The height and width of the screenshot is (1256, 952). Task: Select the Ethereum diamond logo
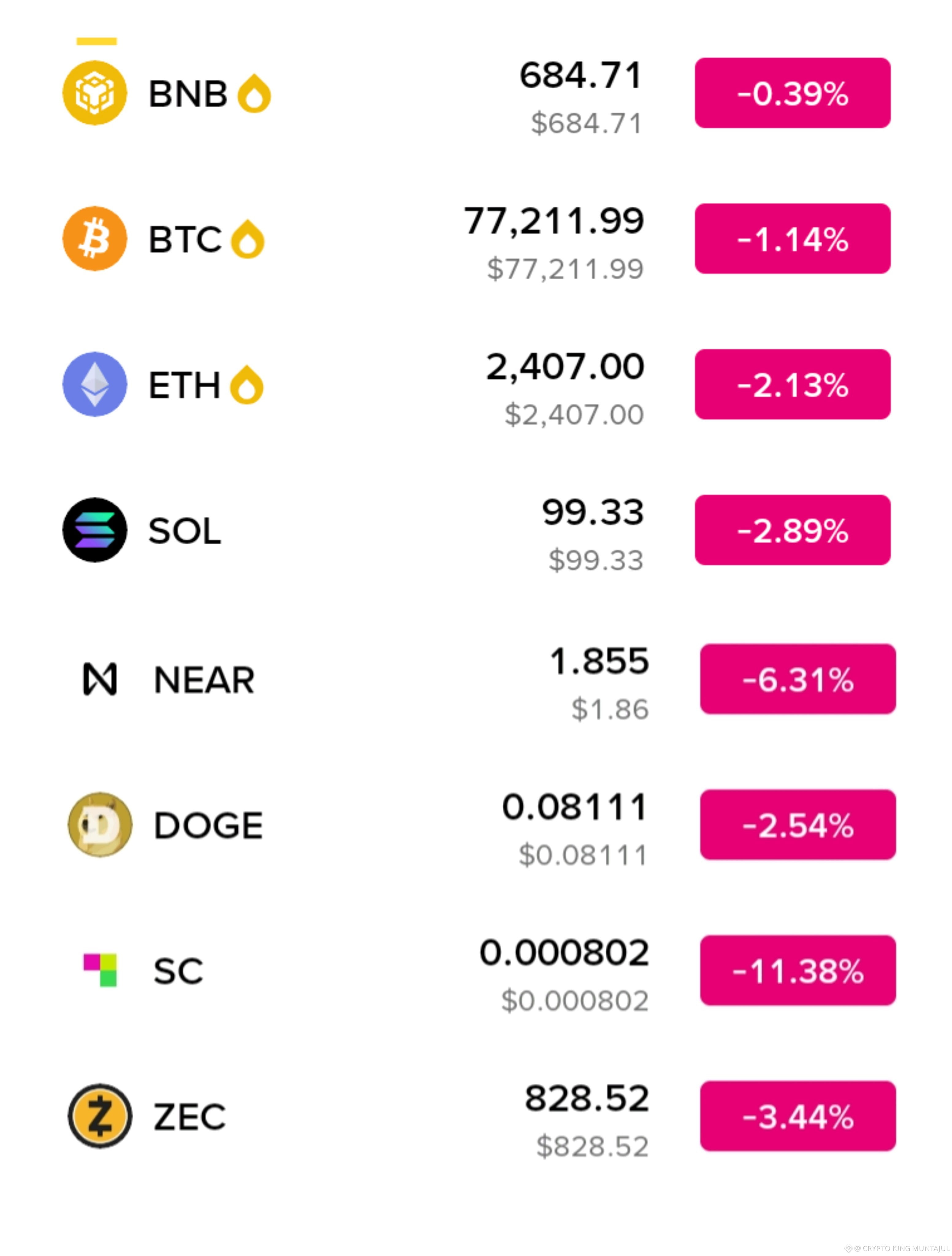pyautogui.click(x=95, y=385)
